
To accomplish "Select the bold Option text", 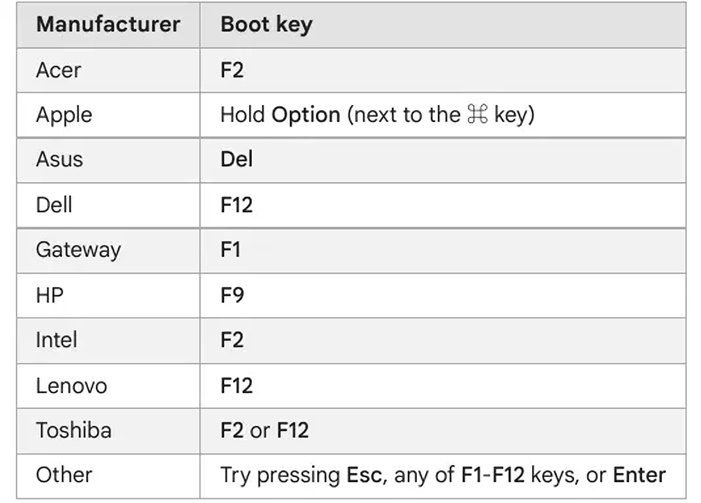I will pyautogui.click(x=306, y=115).
